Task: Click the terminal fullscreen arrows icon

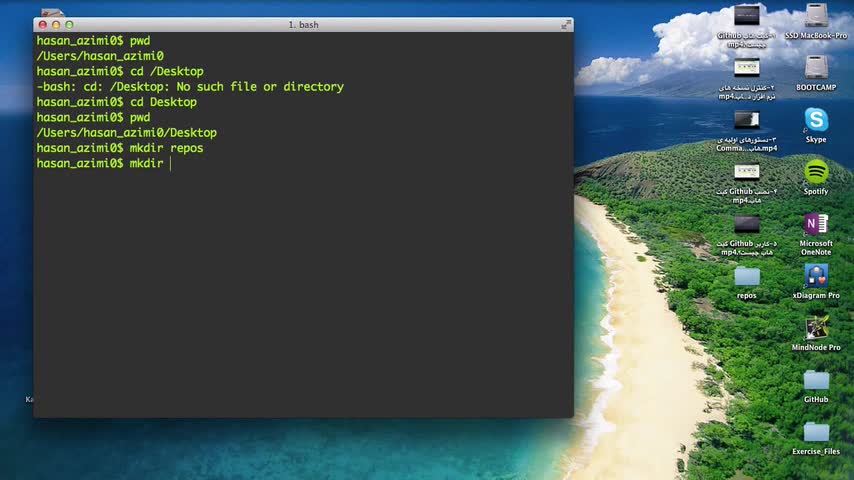Action: [566, 25]
